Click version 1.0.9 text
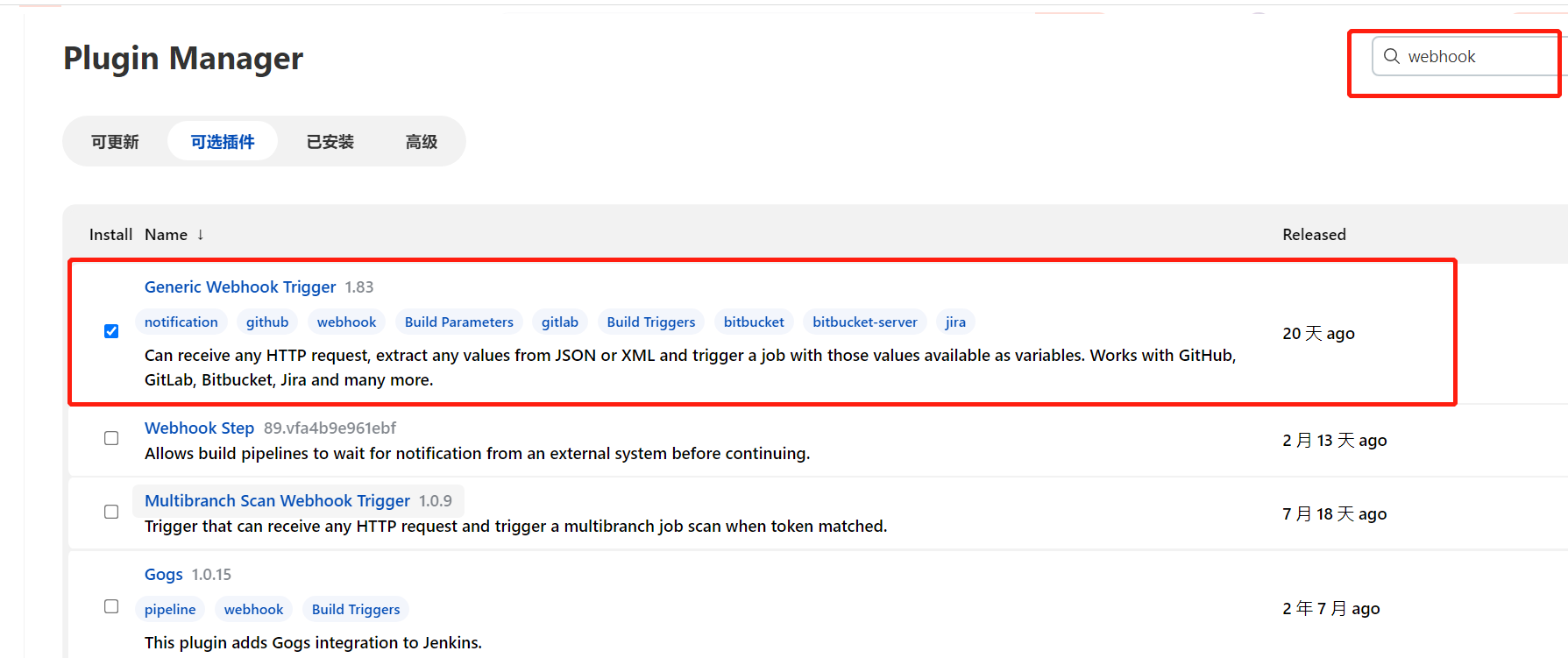Image resolution: width=1568 pixels, height=658 pixels. coord(436,501)
